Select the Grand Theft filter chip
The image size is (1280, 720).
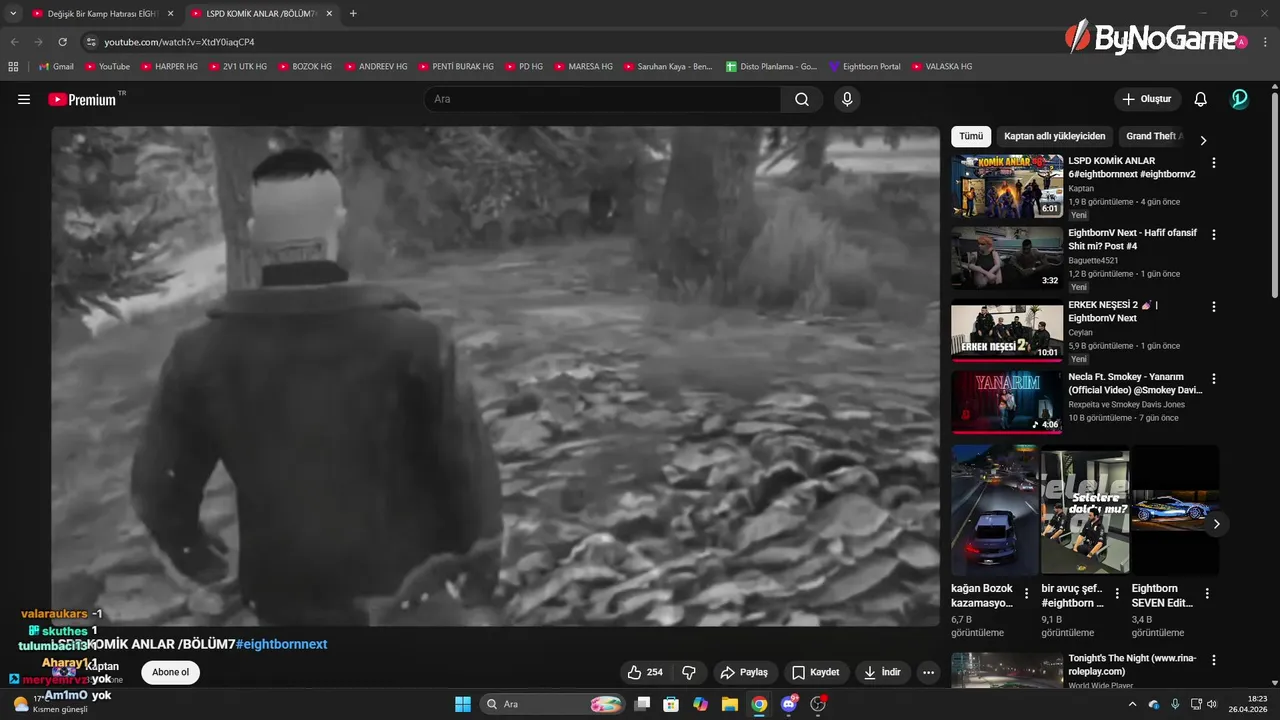coord(1154,136)
